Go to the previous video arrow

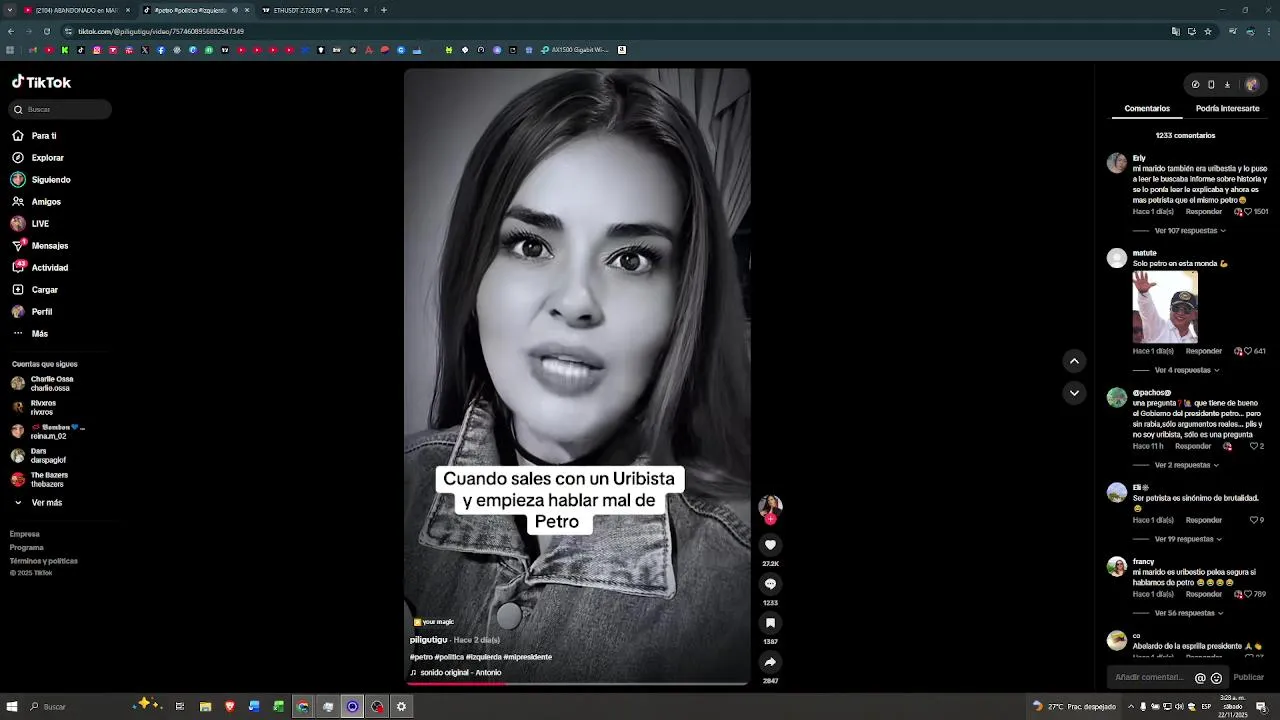point(1074,361)
